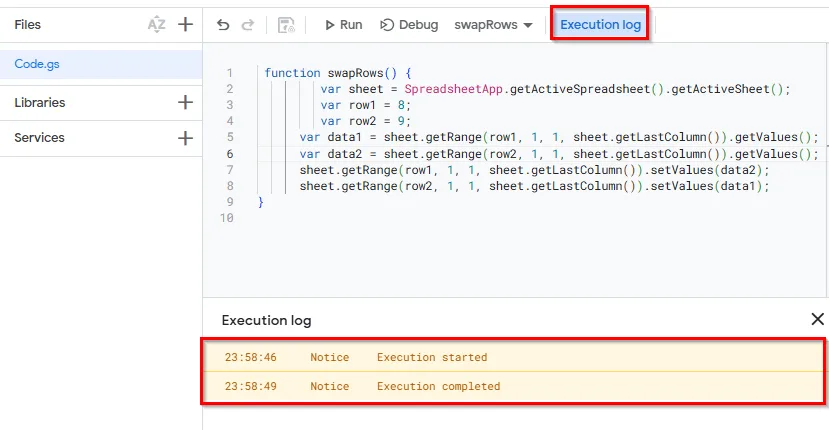Click the 'var row2 = 9;' line
This screenshot has height=430, width=829.
(x=365, y=121)
